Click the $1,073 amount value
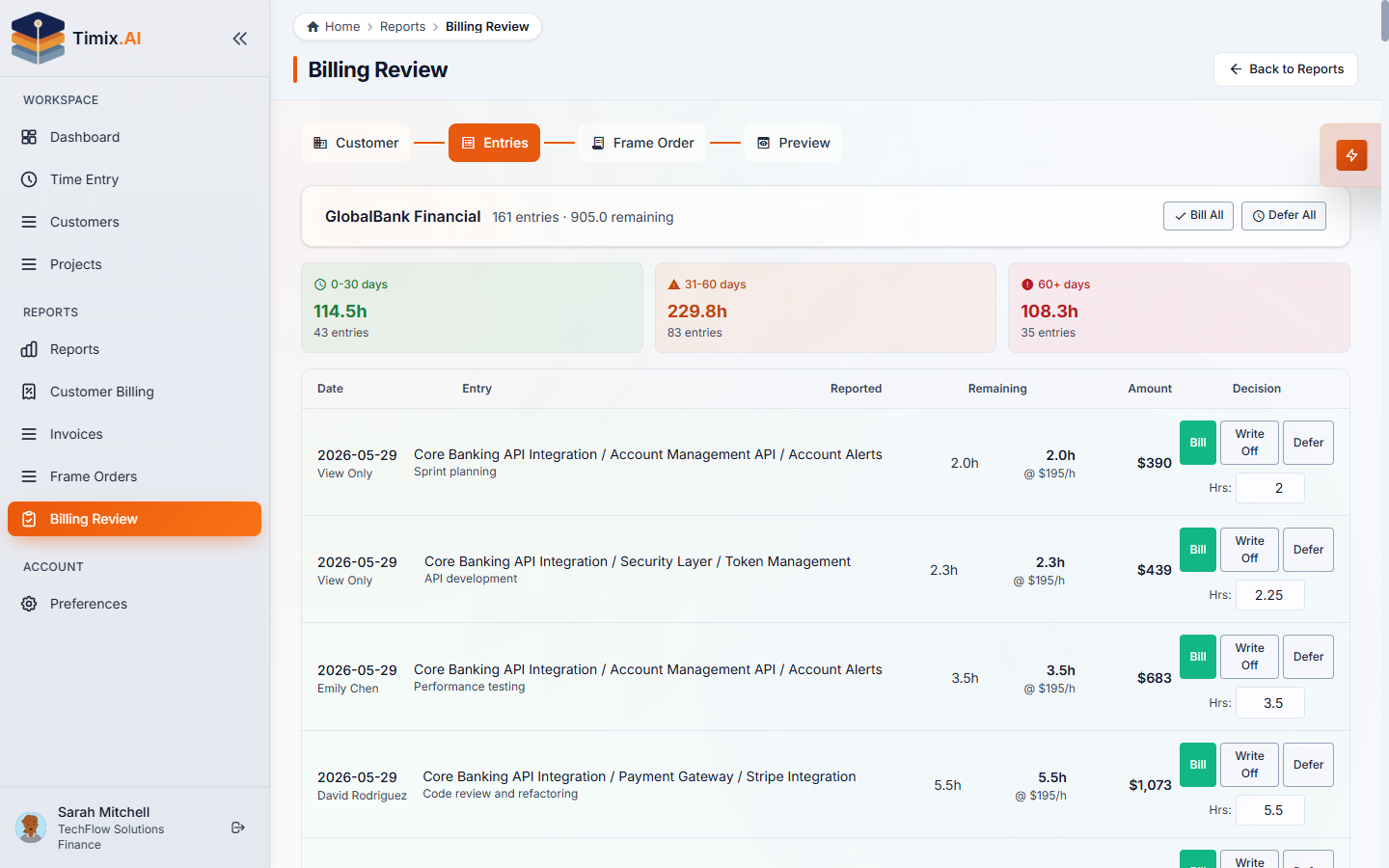The height and width of the screenshot is (868, 1389). point(1150,785)
